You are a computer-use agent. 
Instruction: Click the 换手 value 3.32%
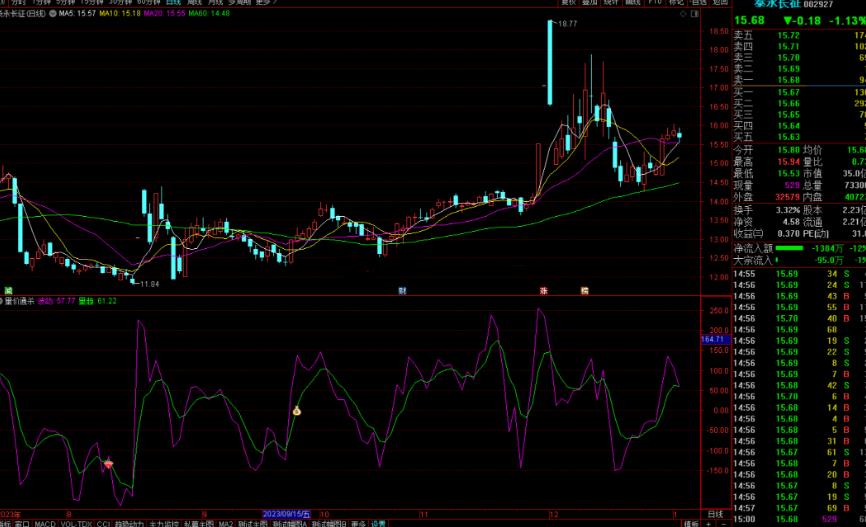click(x=787, y=210)
